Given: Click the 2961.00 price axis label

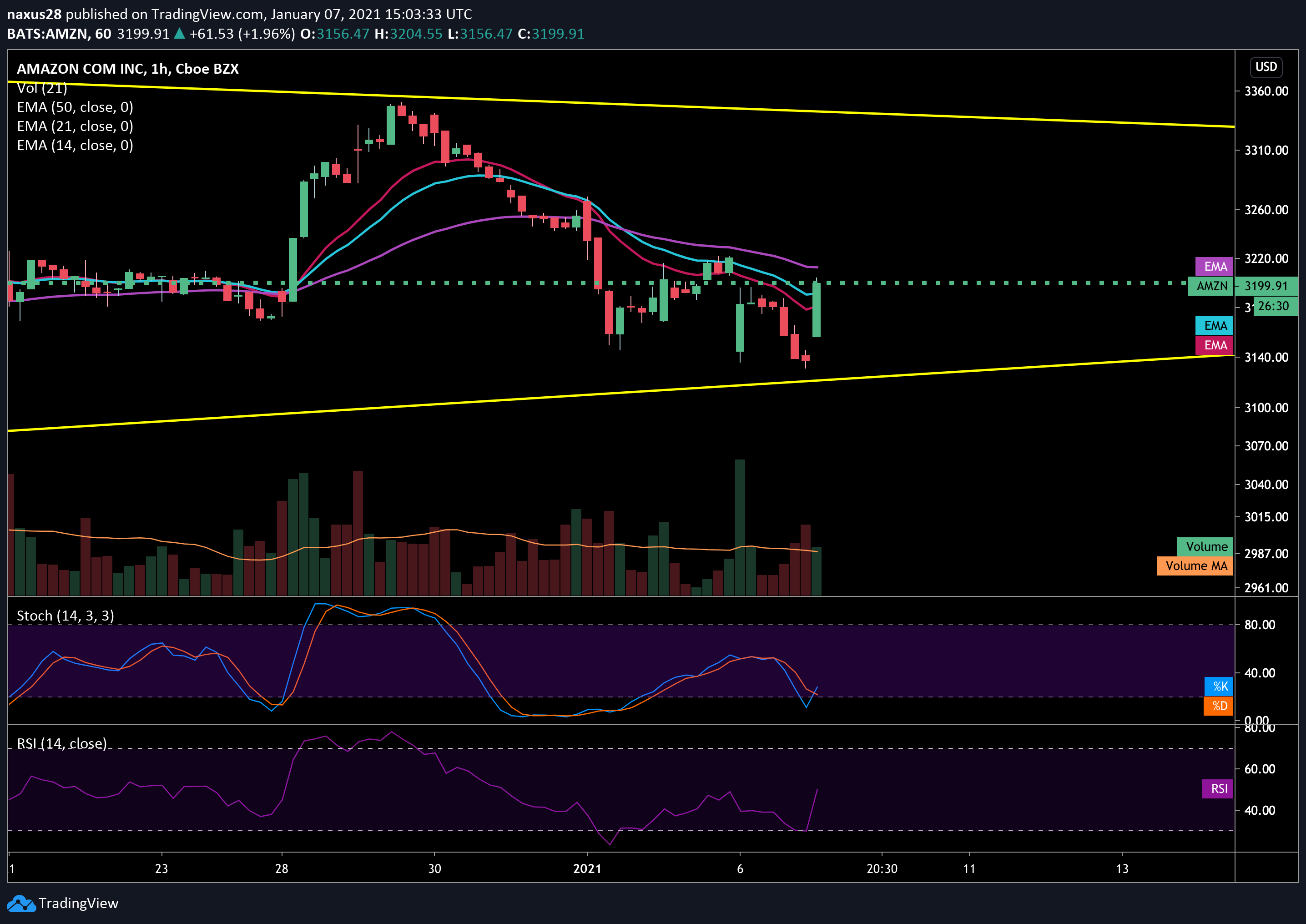Looking at the screenshot, I should point(1267,588).
